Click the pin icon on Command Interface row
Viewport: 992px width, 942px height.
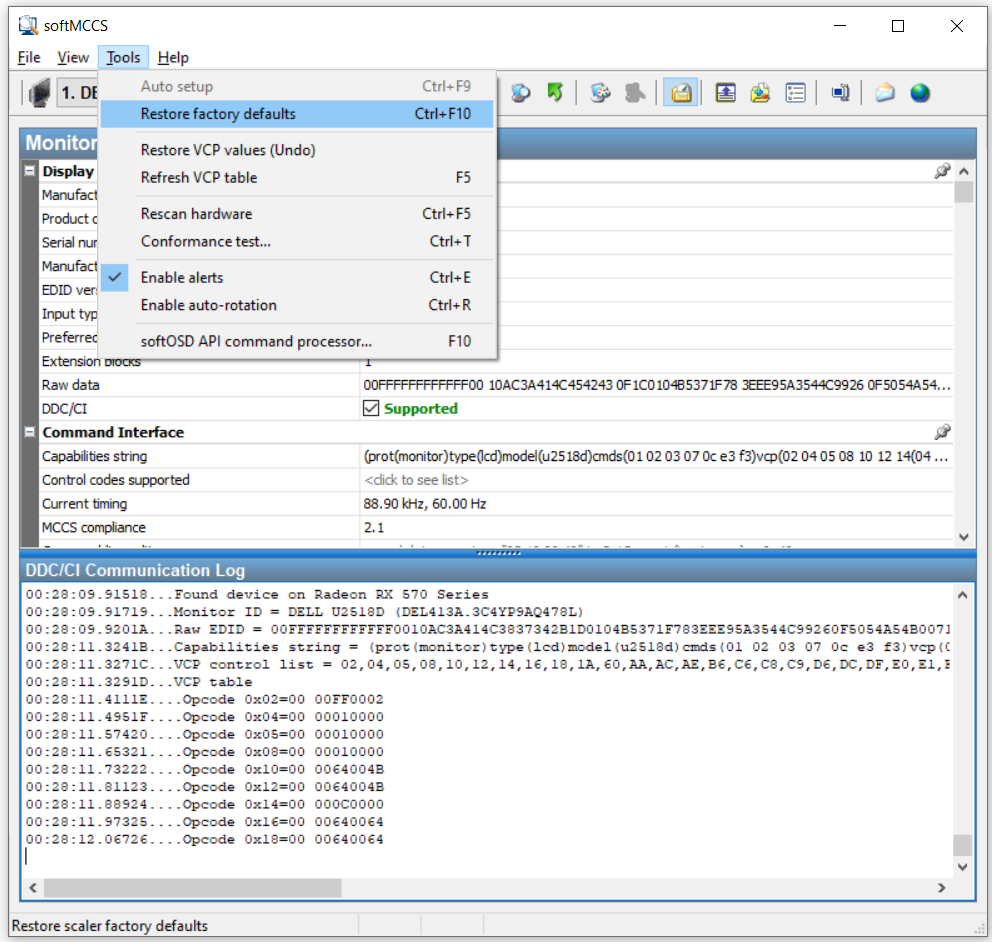tap(941, 433)
